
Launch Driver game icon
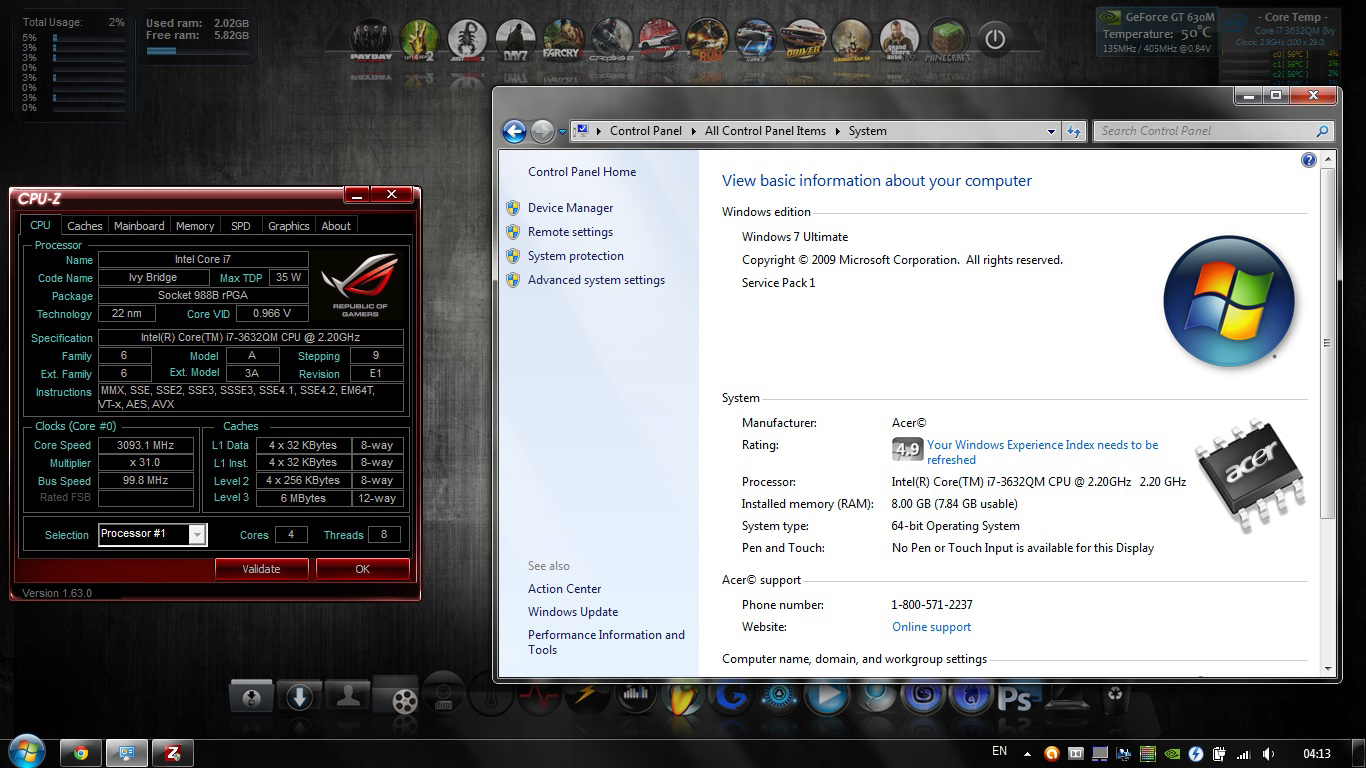(802, 40)
